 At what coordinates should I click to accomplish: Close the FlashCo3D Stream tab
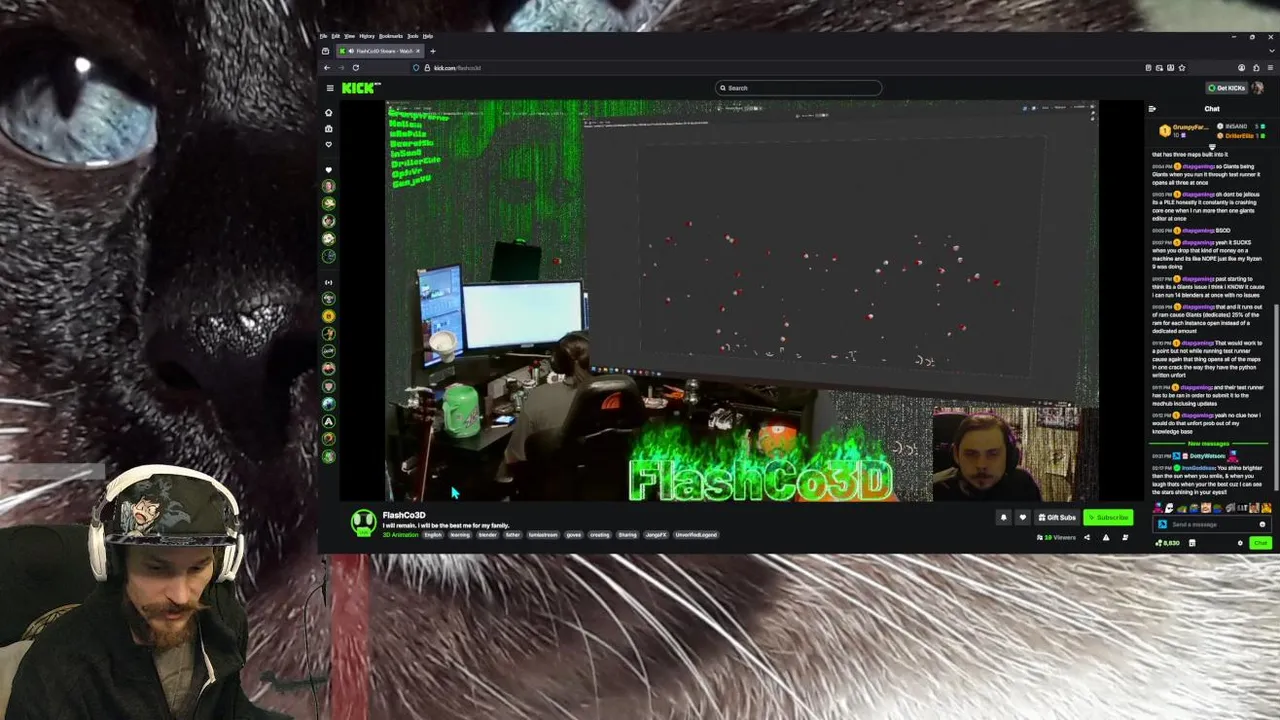pos(418,51)
